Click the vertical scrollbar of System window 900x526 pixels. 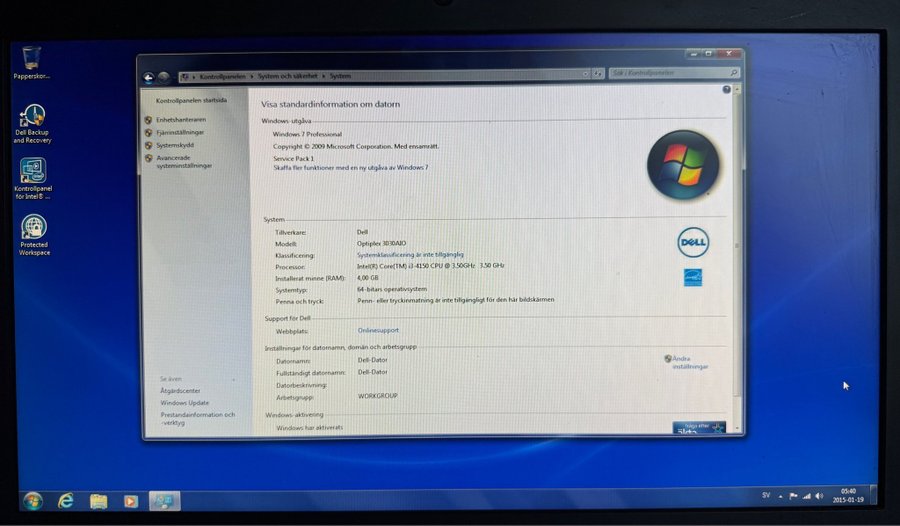point(737,244)
